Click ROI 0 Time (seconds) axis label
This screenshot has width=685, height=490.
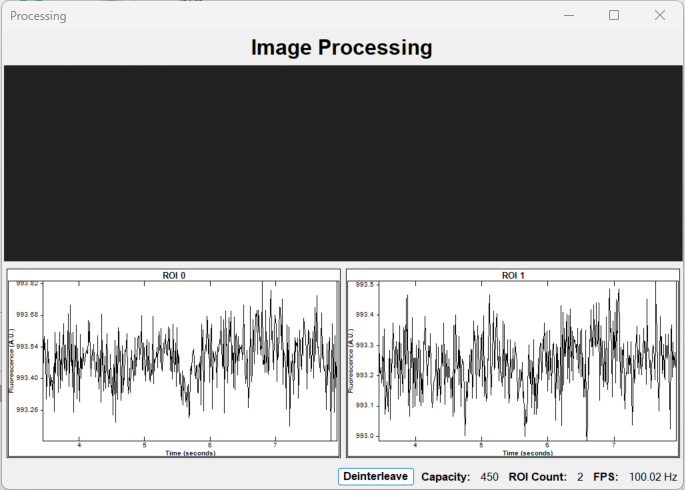point(190,453)
